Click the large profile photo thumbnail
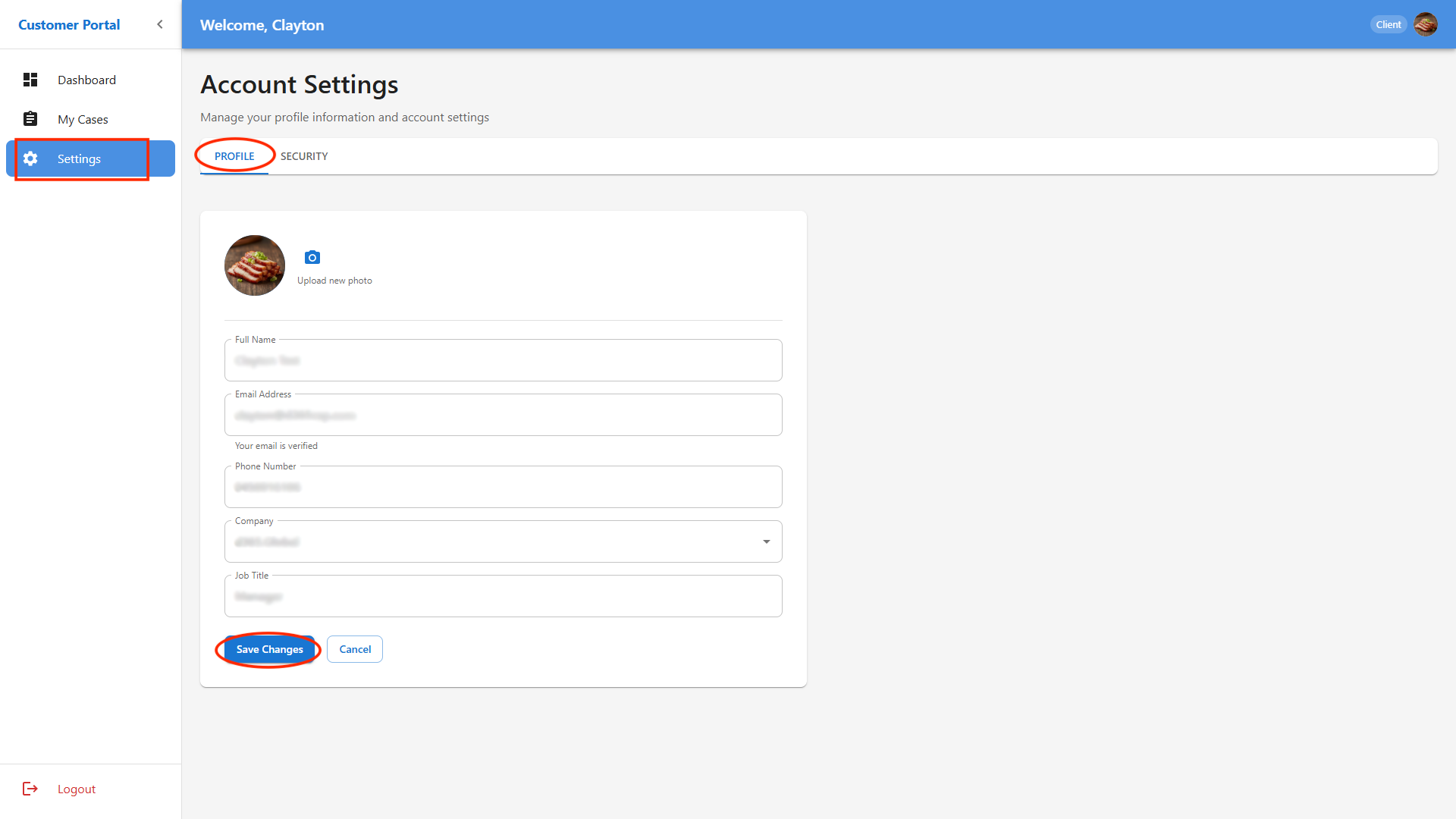This screenshot has width=1456, height=819. 255,265
